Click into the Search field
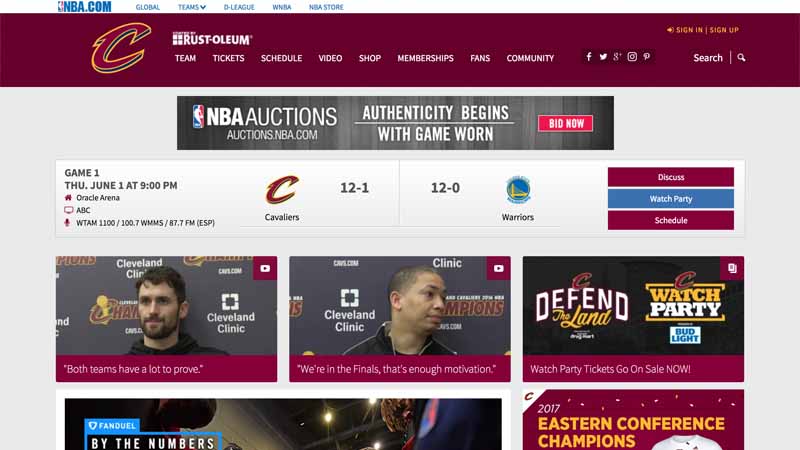The image size is (800, 450). click(x=708, y=58)
